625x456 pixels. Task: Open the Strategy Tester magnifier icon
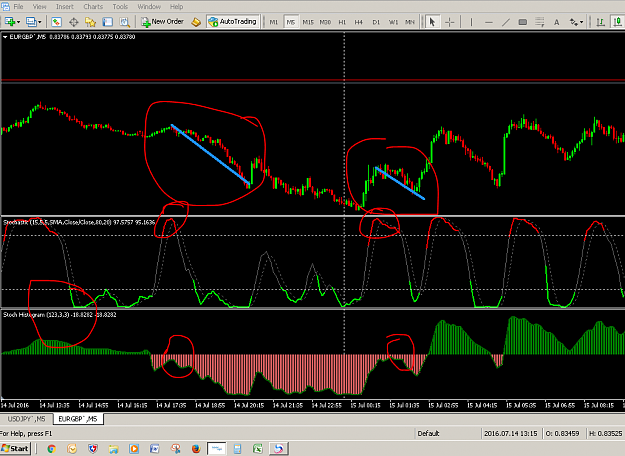(x=125, y=22)
